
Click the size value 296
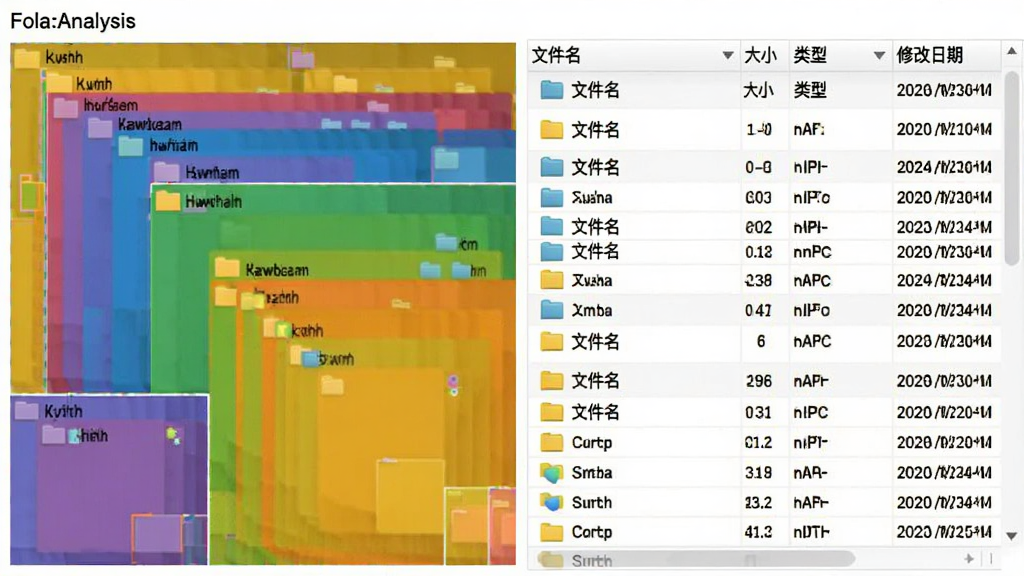758,381
